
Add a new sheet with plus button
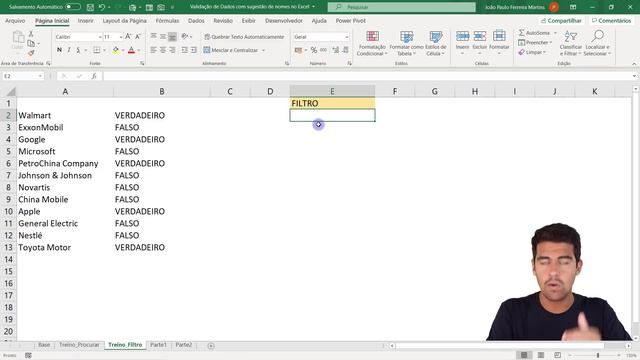211,346
